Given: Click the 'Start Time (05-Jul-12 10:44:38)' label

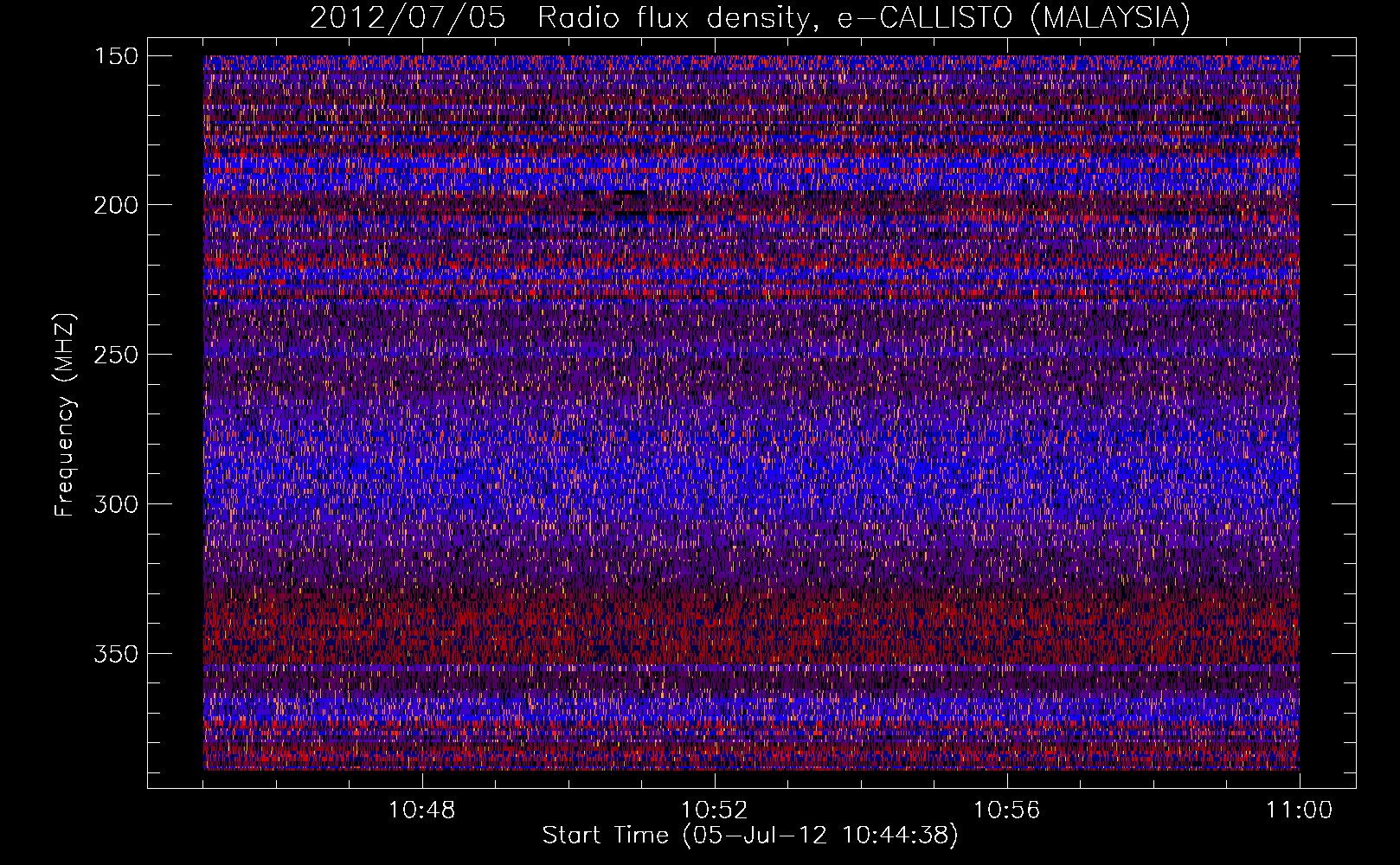Looking at the screenshot, I should click(750, 836).
